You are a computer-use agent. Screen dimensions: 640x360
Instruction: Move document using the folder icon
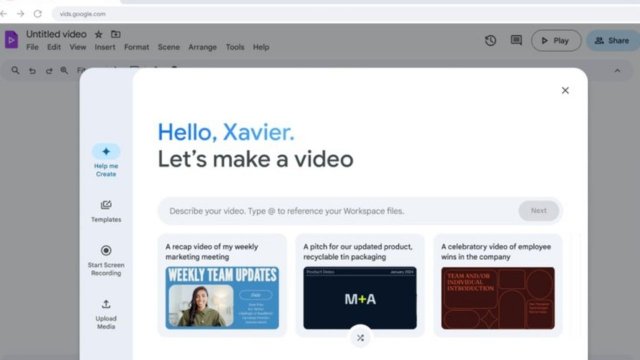click(116, 34)
